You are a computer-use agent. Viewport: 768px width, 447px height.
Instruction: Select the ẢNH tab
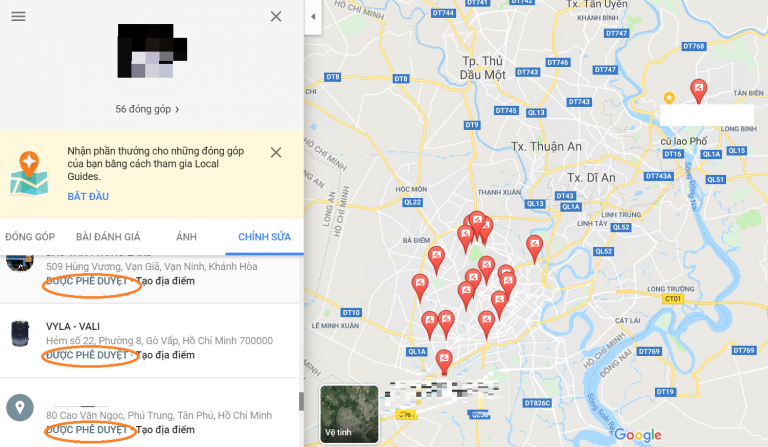pos(186,237)
